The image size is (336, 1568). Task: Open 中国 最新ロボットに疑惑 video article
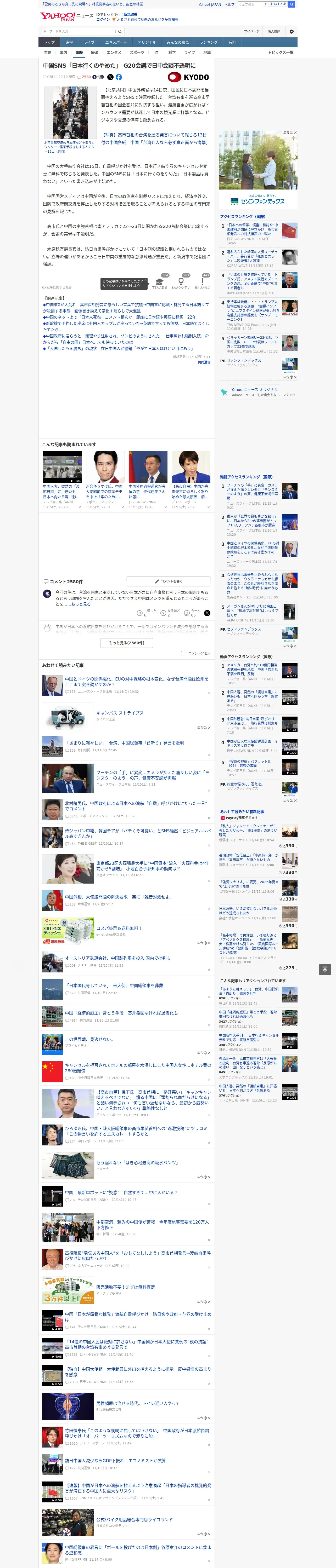[x=121, y=1192]
